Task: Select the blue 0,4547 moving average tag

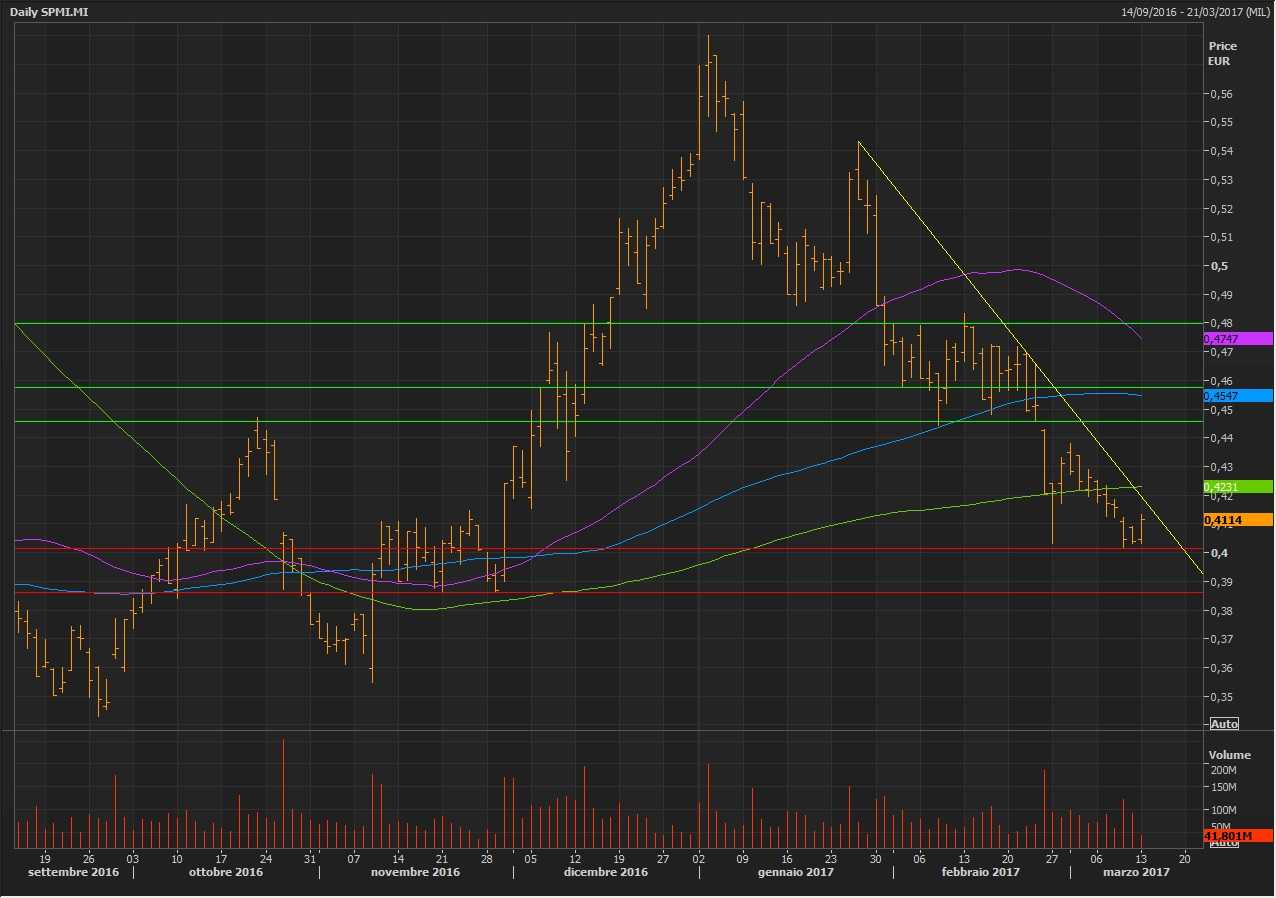Action: tap(1238, 396)
